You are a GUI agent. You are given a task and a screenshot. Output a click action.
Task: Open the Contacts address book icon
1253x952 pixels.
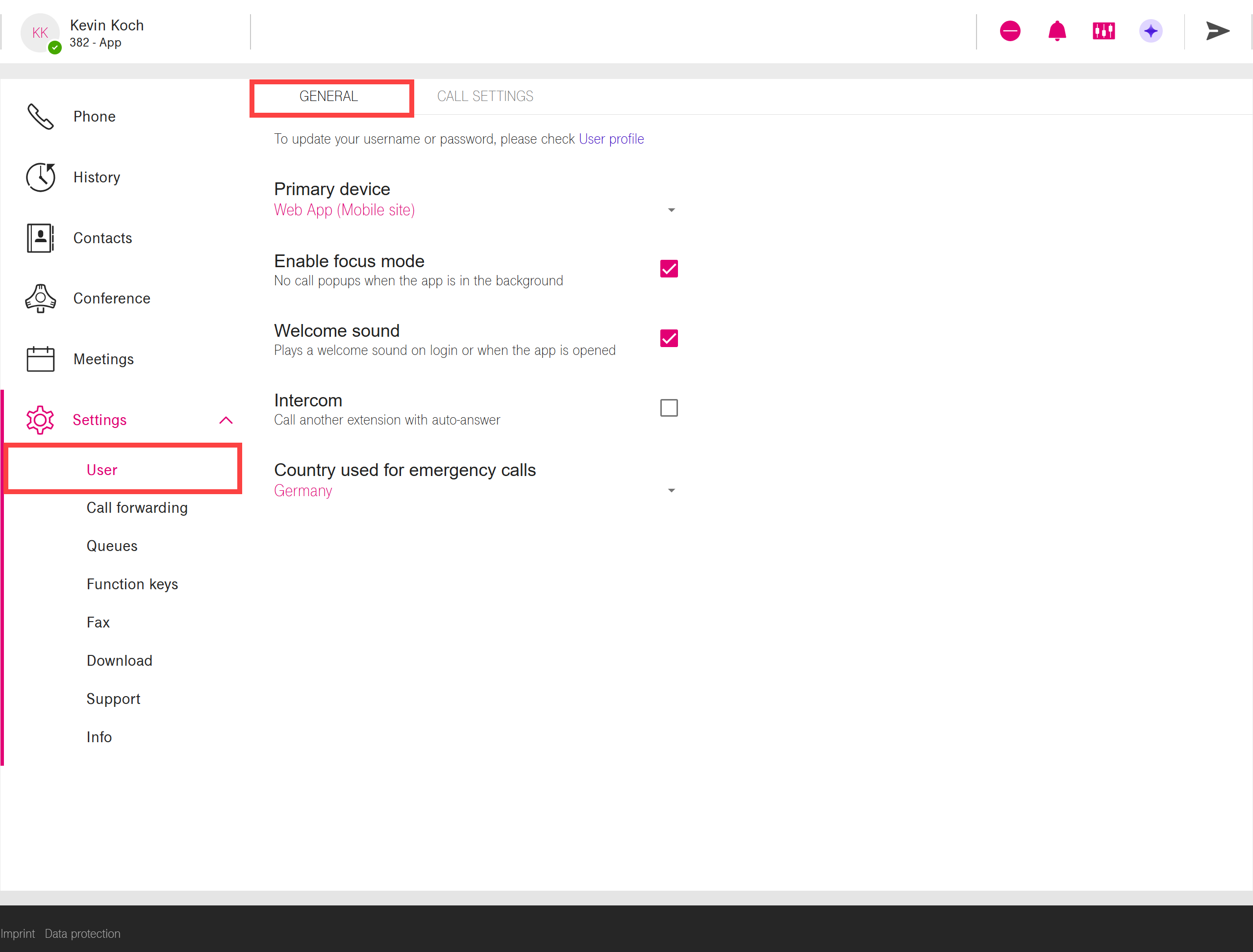[x=40, y=238]
